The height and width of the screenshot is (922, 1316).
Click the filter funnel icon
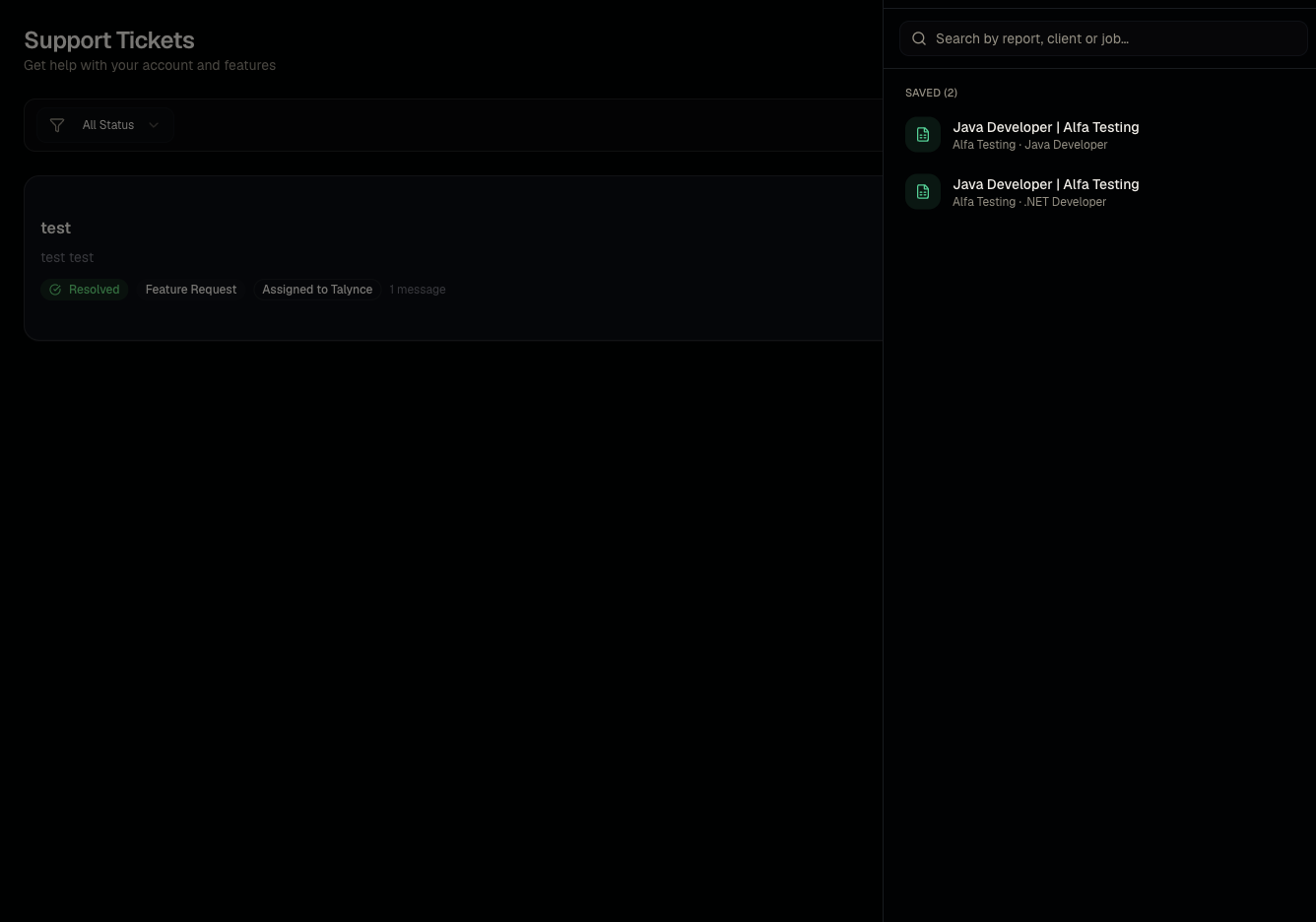point(57,125)
